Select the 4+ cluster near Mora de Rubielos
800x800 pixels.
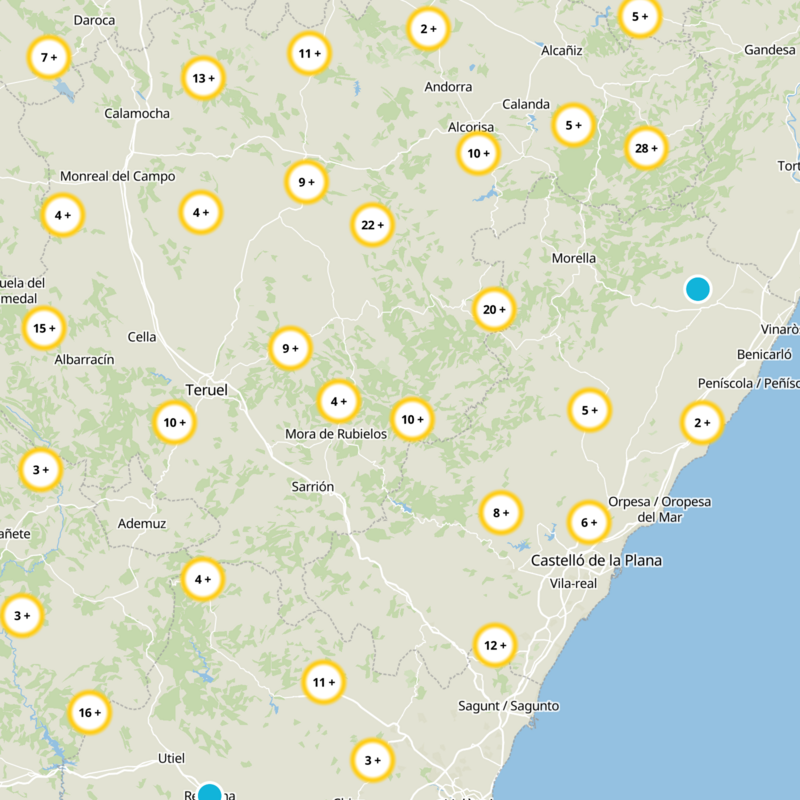[x=337, y=402]
